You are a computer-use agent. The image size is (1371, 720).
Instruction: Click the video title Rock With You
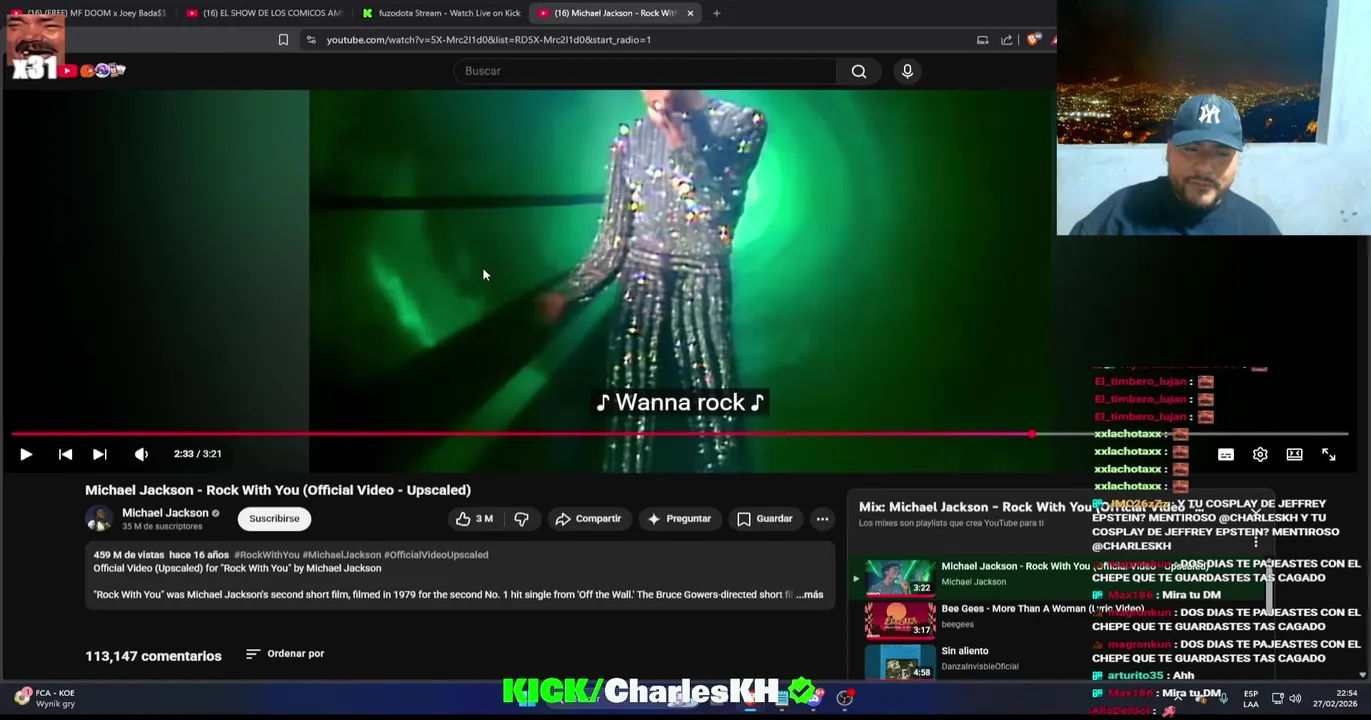[278, 490]
